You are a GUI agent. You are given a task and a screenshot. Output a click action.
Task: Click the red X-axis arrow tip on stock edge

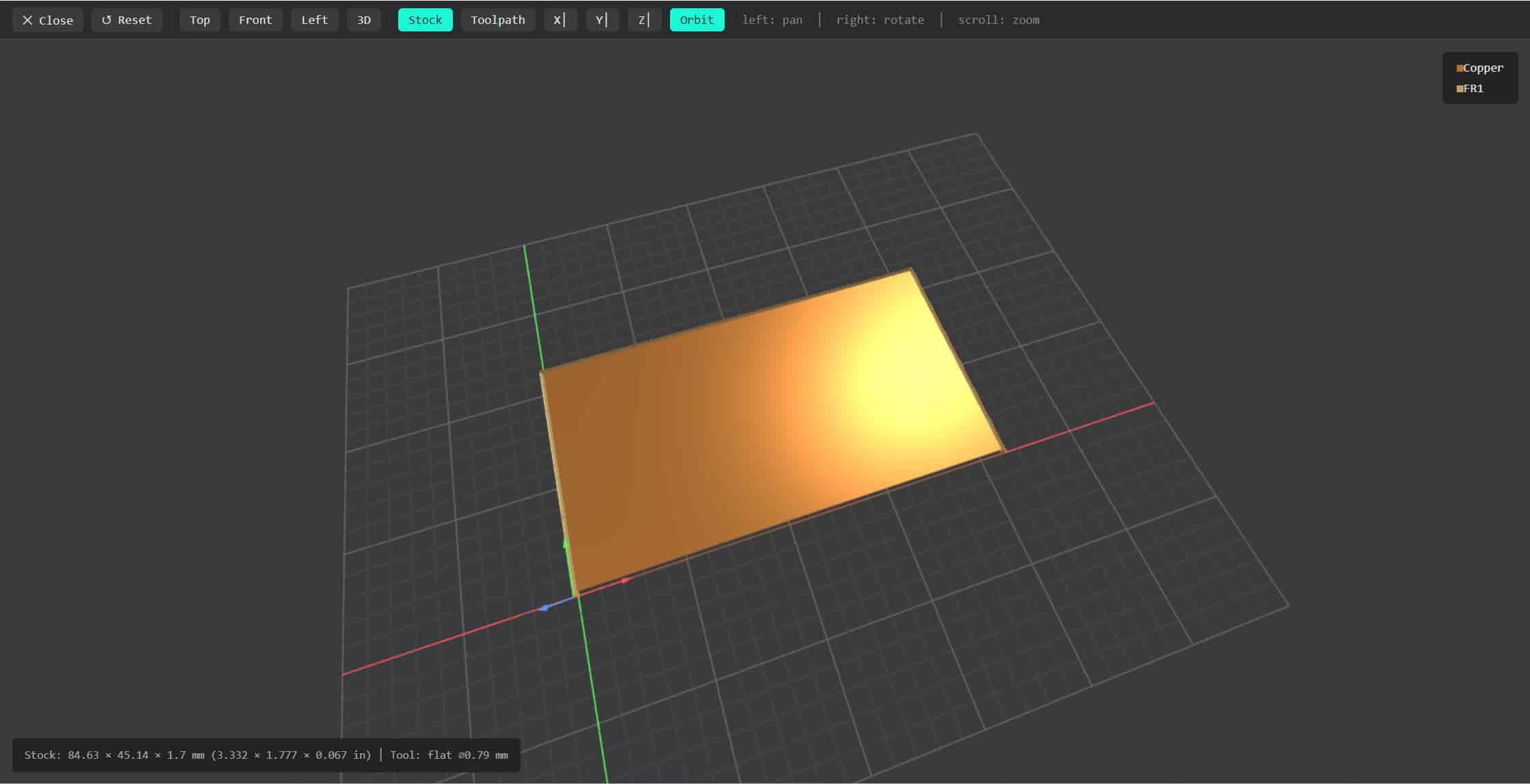pos(625,580)
